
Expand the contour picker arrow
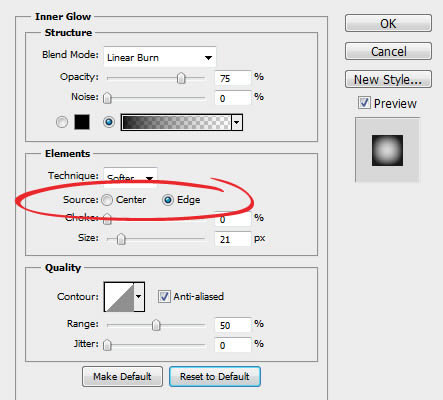[x=139, y=297]
